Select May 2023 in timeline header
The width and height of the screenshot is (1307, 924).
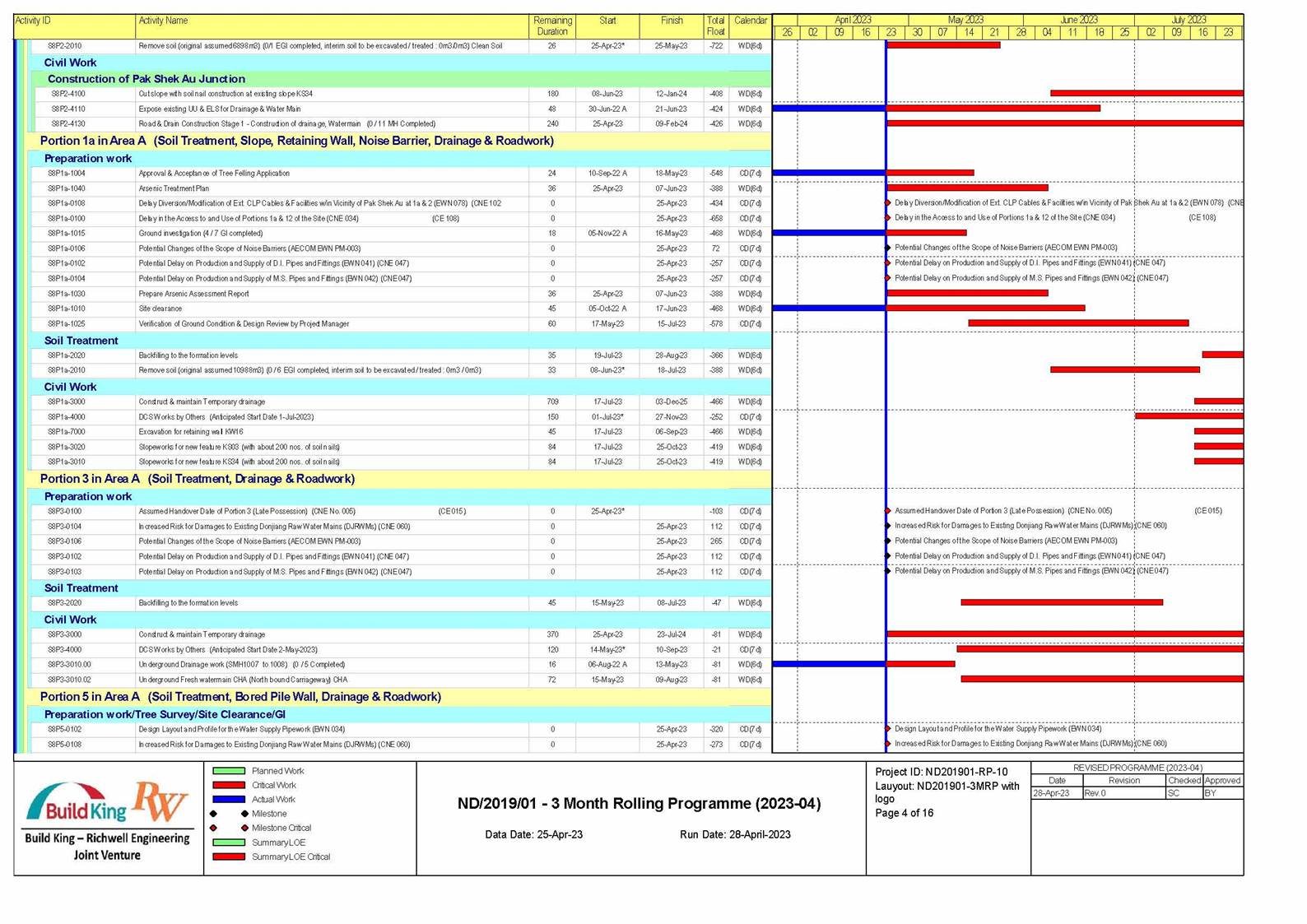tap(965, 20)
